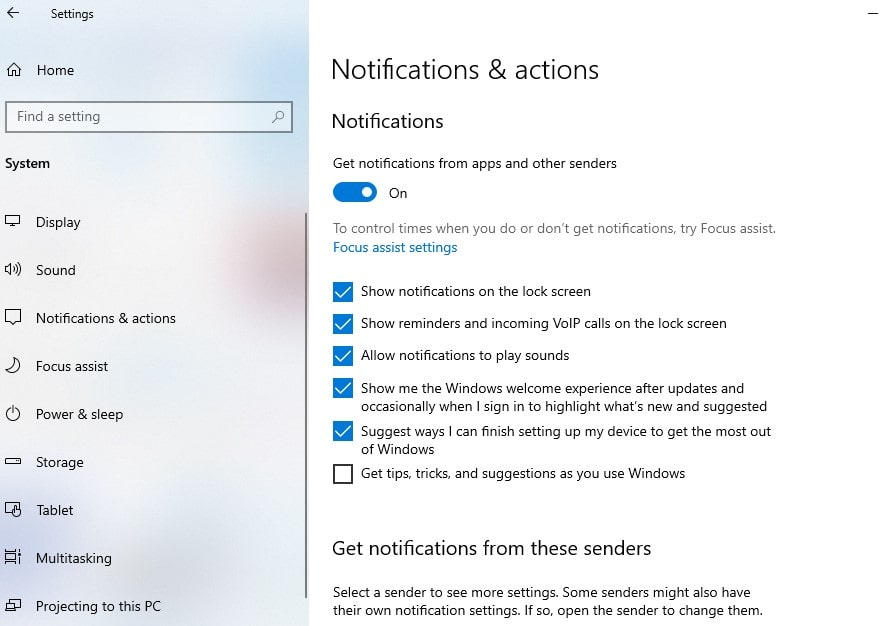Click the Storage drive icon
The height and width of the screenshot is (626, 889).
point(12,462)
